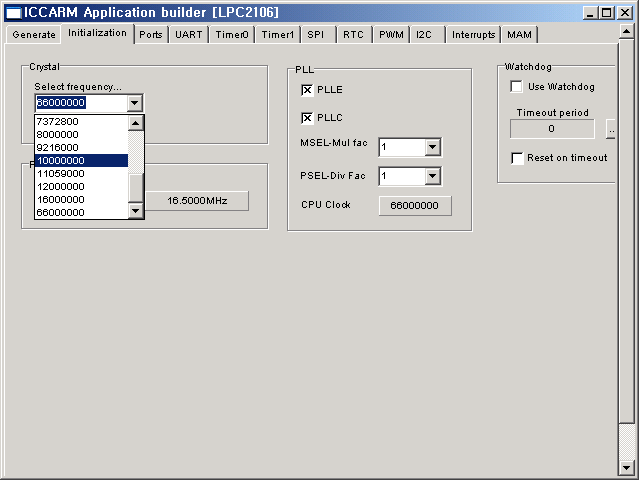Switch to the Generate tab
Screen dimensions: 639x480
[34, 35]
